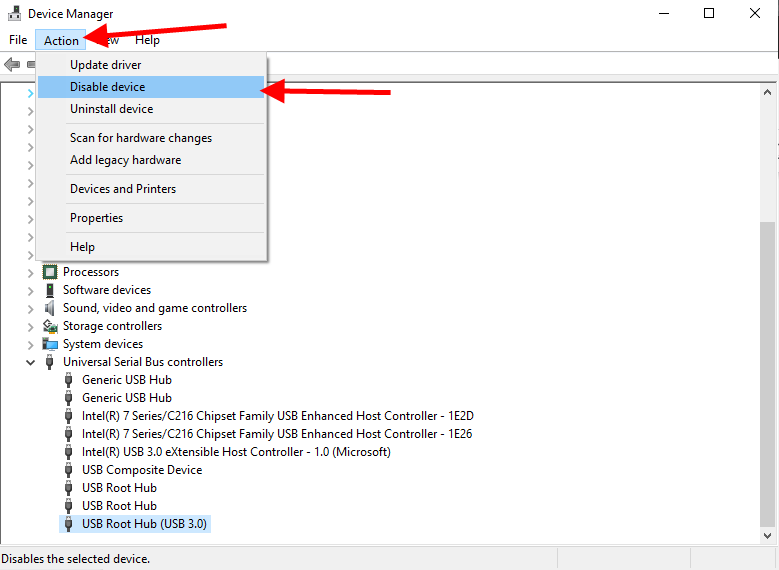Click the System devices folder icon
779x570 pixels.
[x=50, y=344]
